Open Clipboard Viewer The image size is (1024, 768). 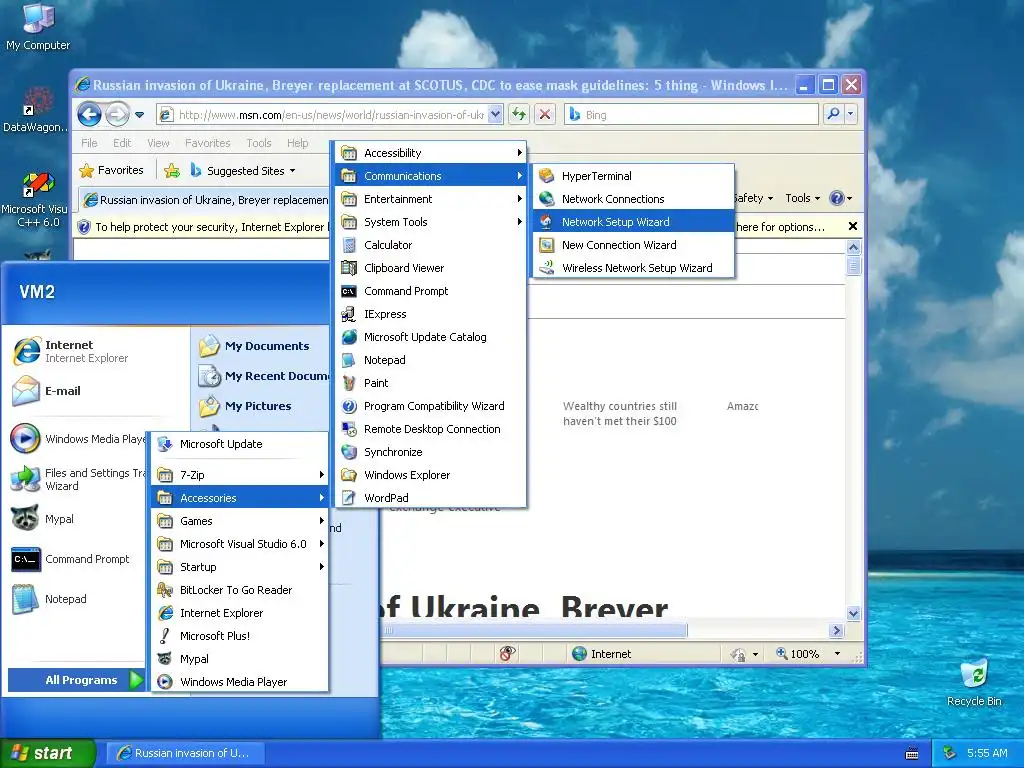(431, 268)
